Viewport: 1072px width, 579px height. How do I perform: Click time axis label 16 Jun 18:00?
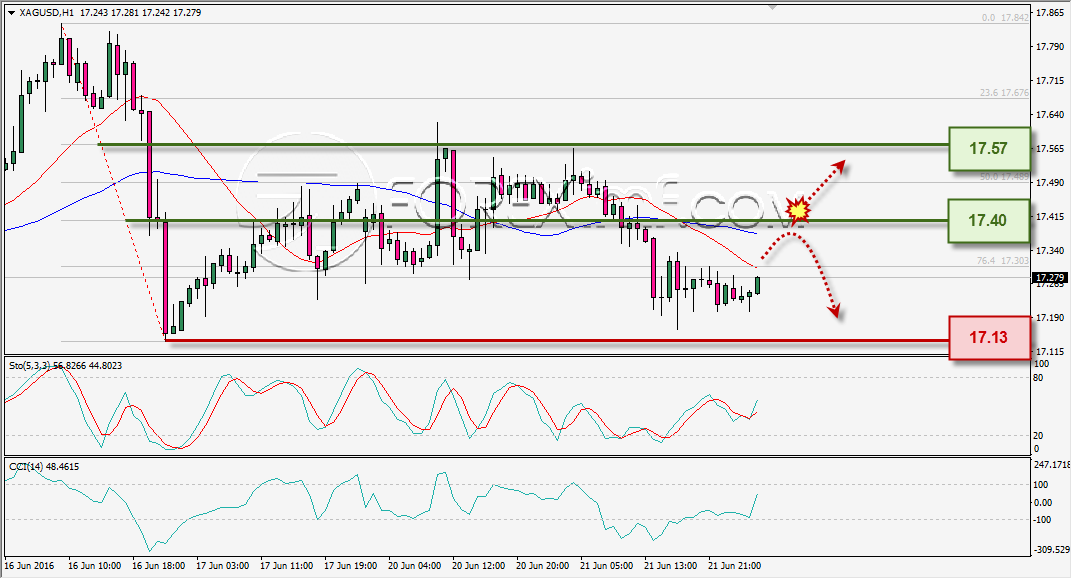pyautogui.click(x=158, y=566)
